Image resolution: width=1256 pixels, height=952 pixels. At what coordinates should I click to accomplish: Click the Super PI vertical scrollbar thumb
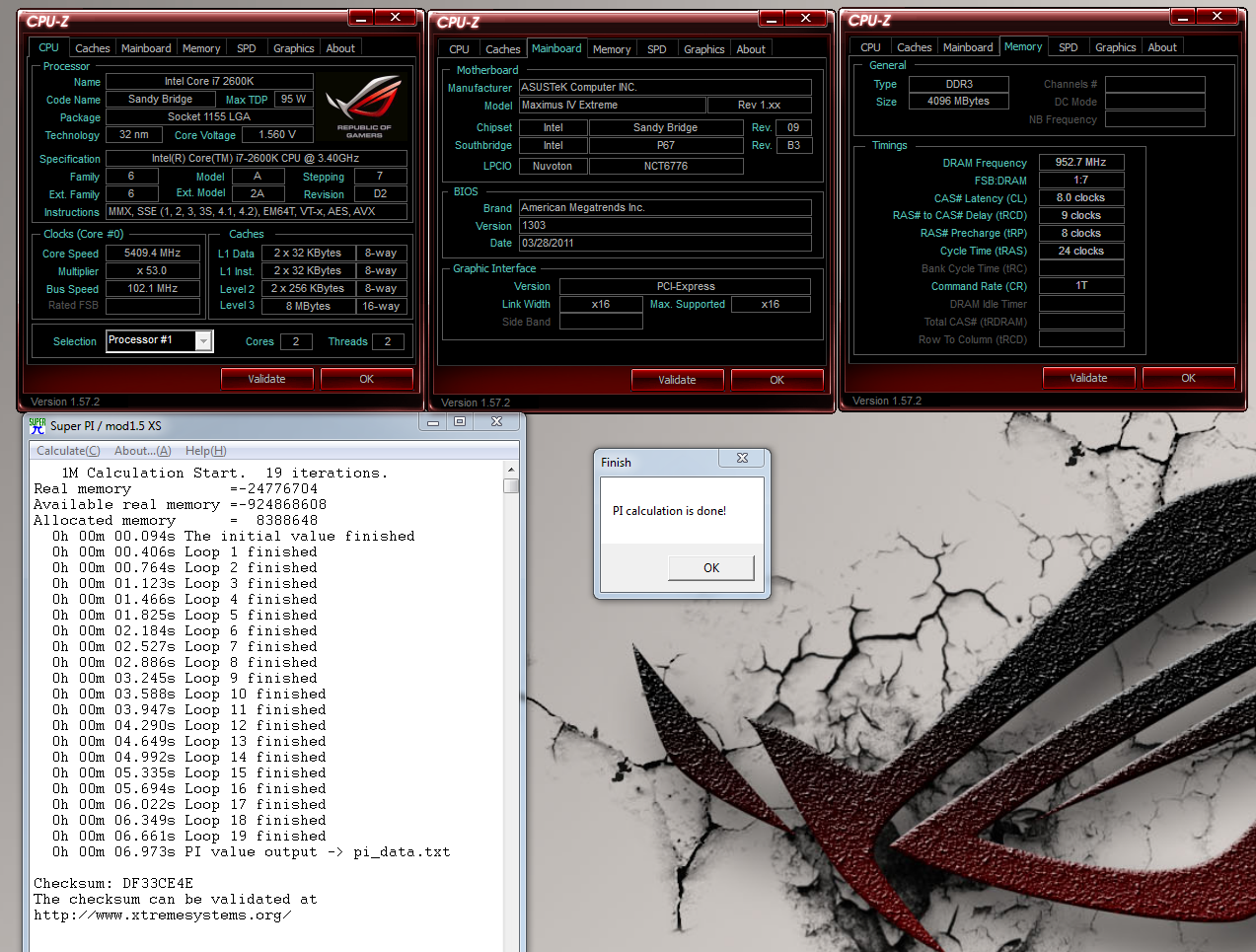(x=510, y=485)
